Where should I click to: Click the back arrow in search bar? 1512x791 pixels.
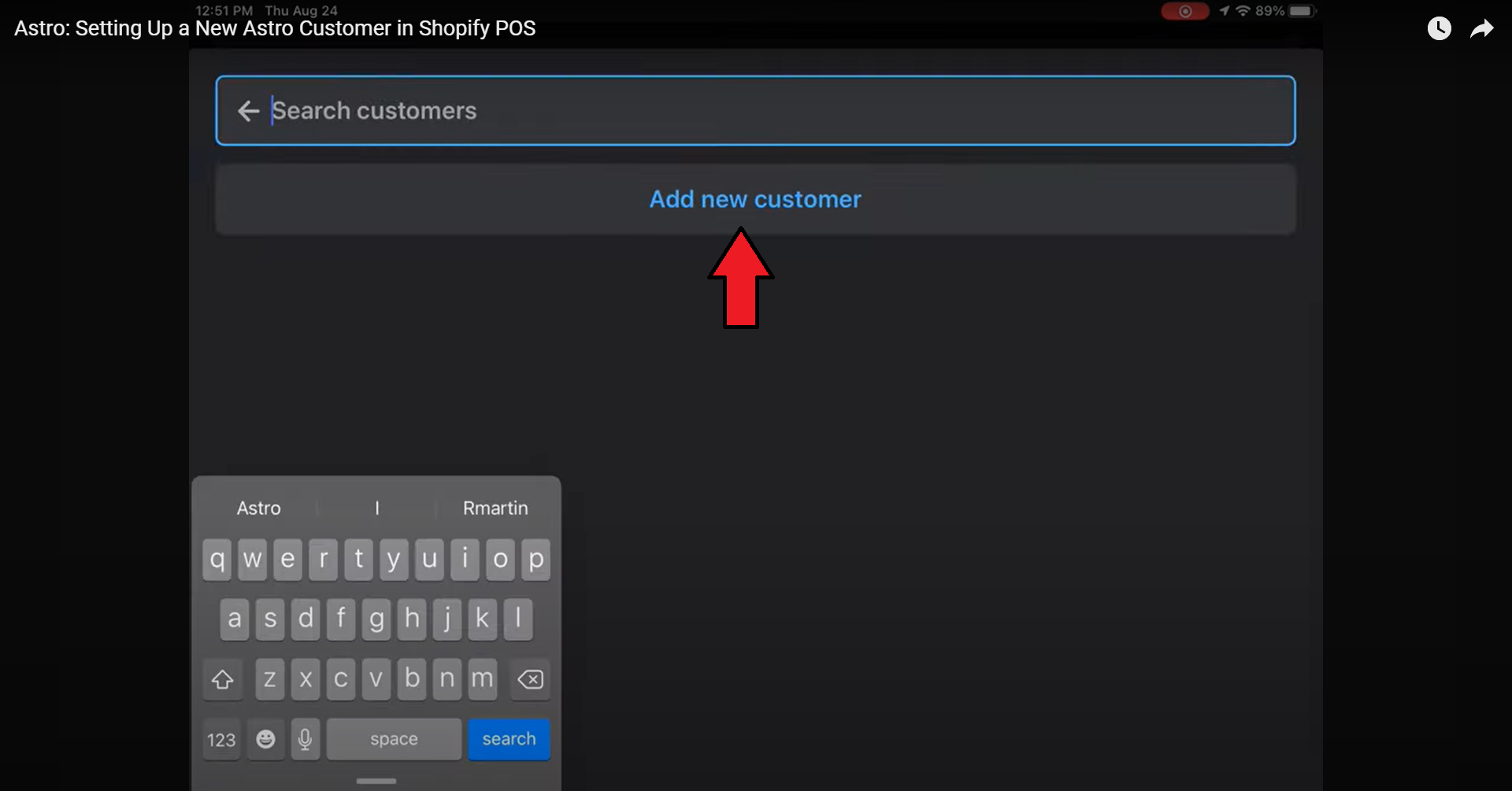248,111
